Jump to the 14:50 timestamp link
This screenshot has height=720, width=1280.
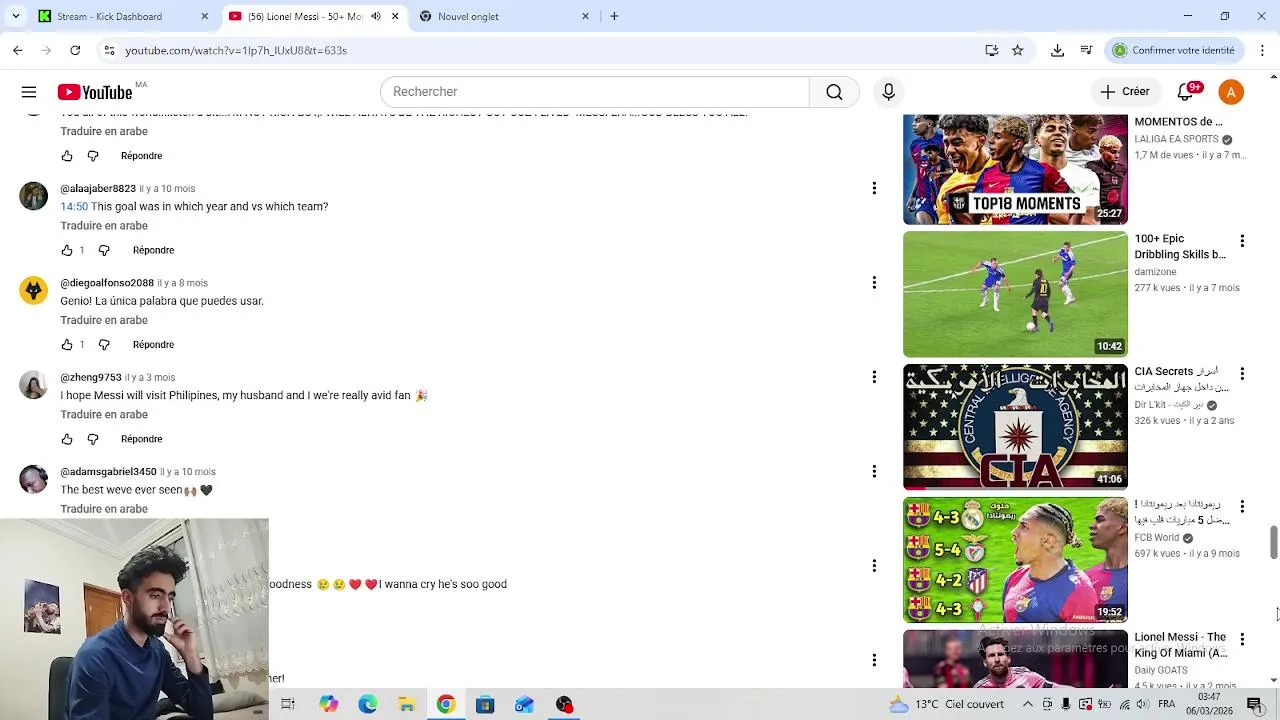coord(74,207)
